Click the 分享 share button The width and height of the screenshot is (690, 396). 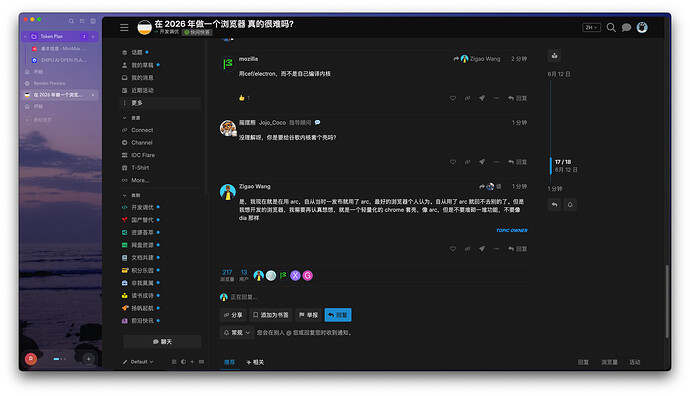[233, 315]
